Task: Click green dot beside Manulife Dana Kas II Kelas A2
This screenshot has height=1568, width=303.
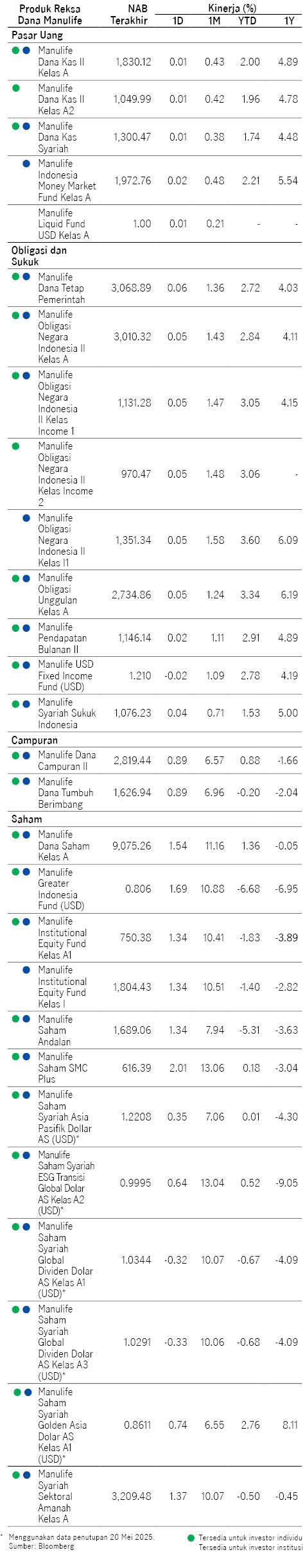Action: (x=16, y=88)
